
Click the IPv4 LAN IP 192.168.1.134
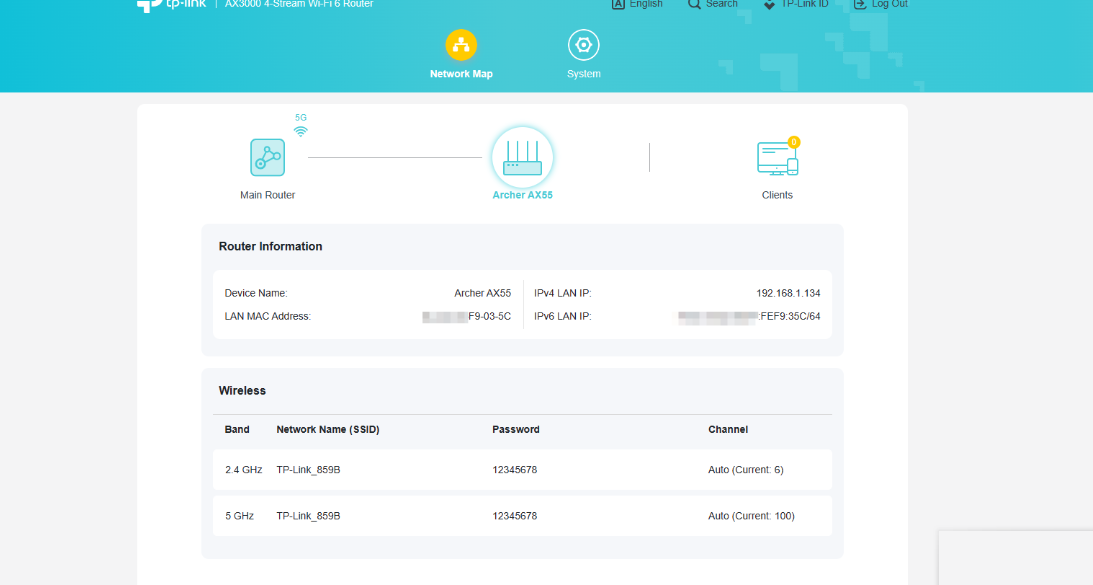point(788,294)
